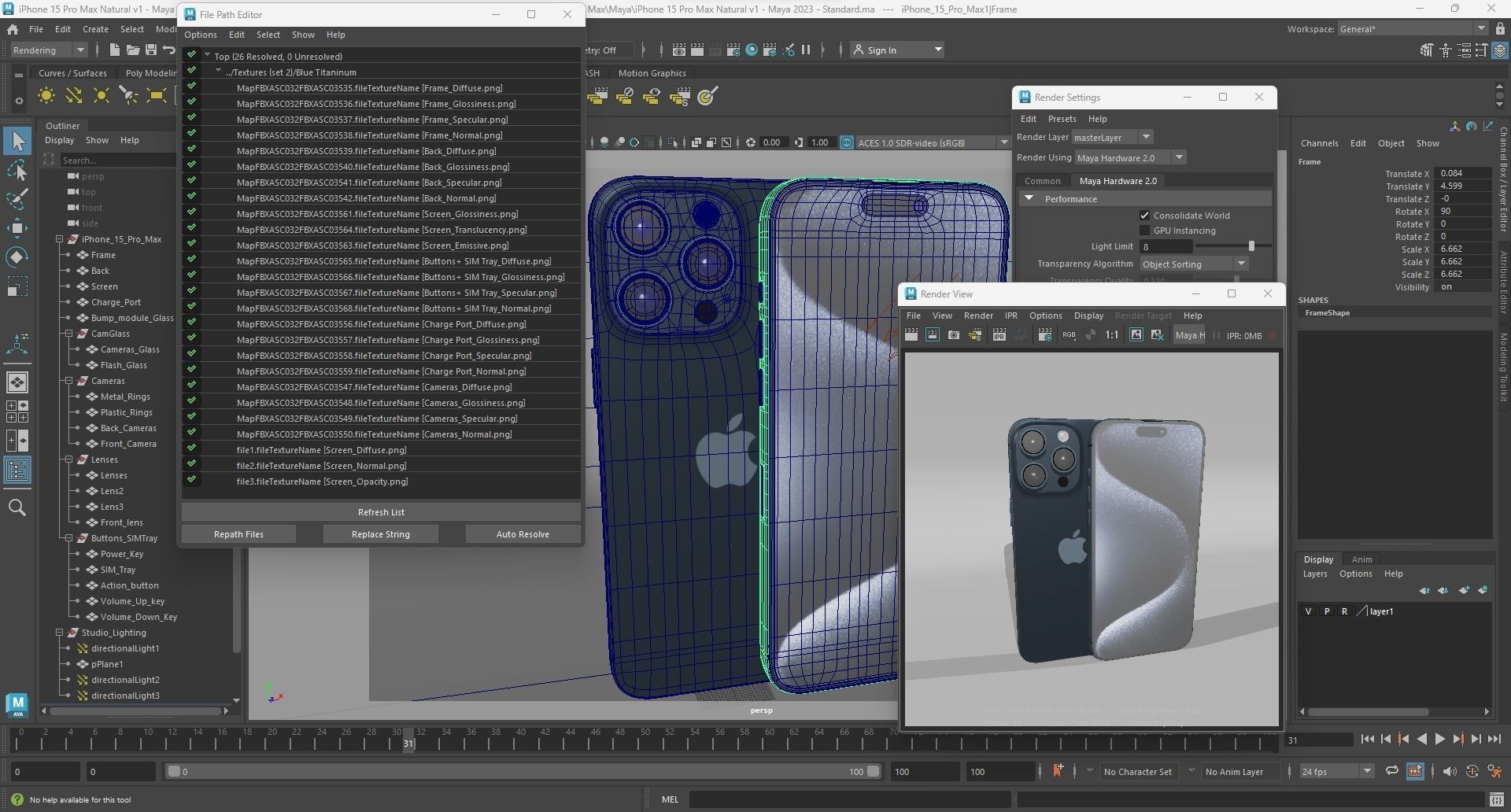Click Remove Image icon in Render View
This screenshot has width=1511, height=812.
coord(1157,335)
